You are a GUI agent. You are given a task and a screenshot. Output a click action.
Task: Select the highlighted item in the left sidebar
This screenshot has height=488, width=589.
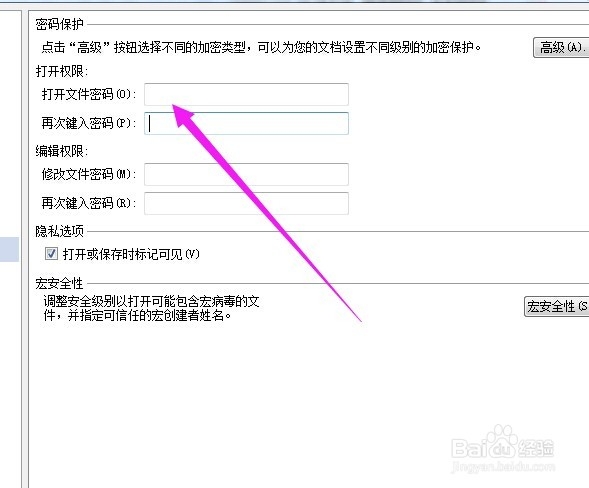click(x=9, y=249)
